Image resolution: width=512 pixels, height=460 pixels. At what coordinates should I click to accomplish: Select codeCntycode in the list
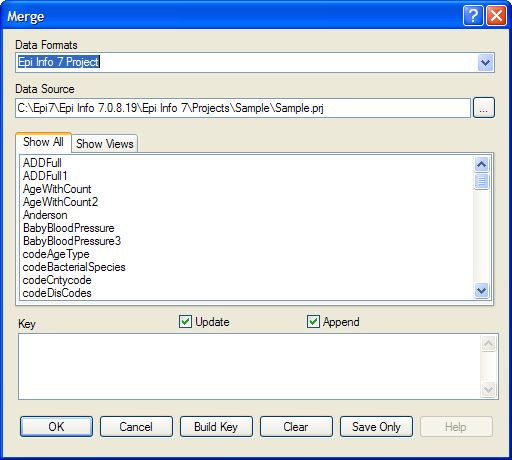(x=57, y=280)
